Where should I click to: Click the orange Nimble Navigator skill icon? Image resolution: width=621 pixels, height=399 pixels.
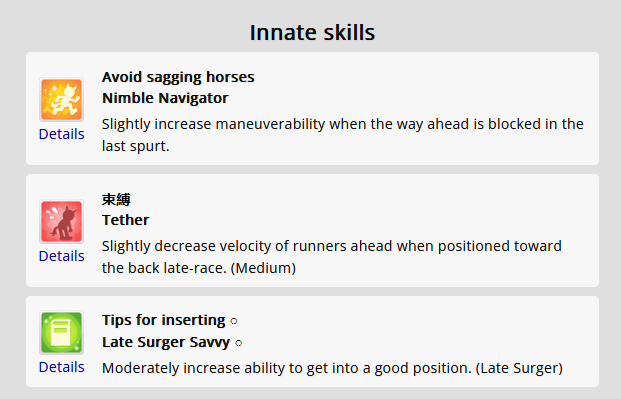pos(61,99)
